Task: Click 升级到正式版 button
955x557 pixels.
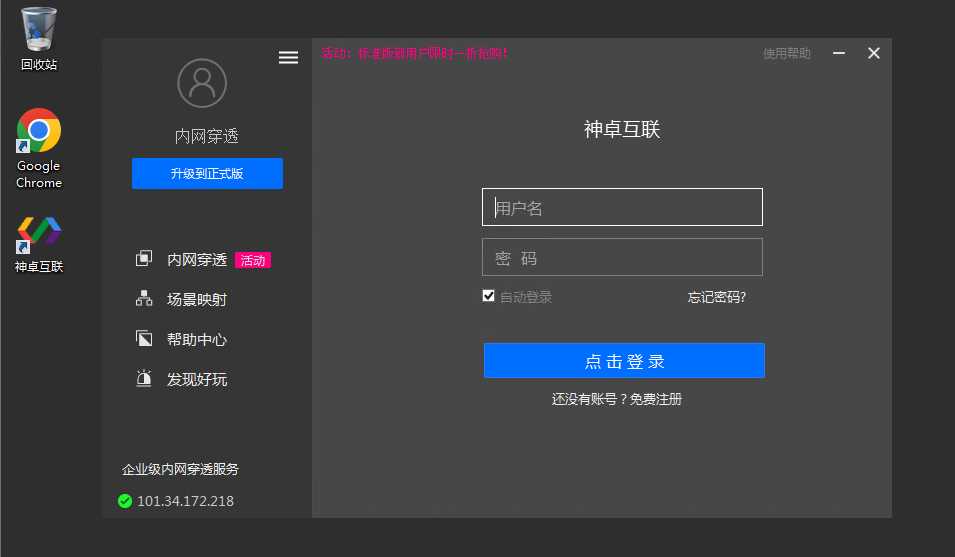Action: [x=207, y=173]
